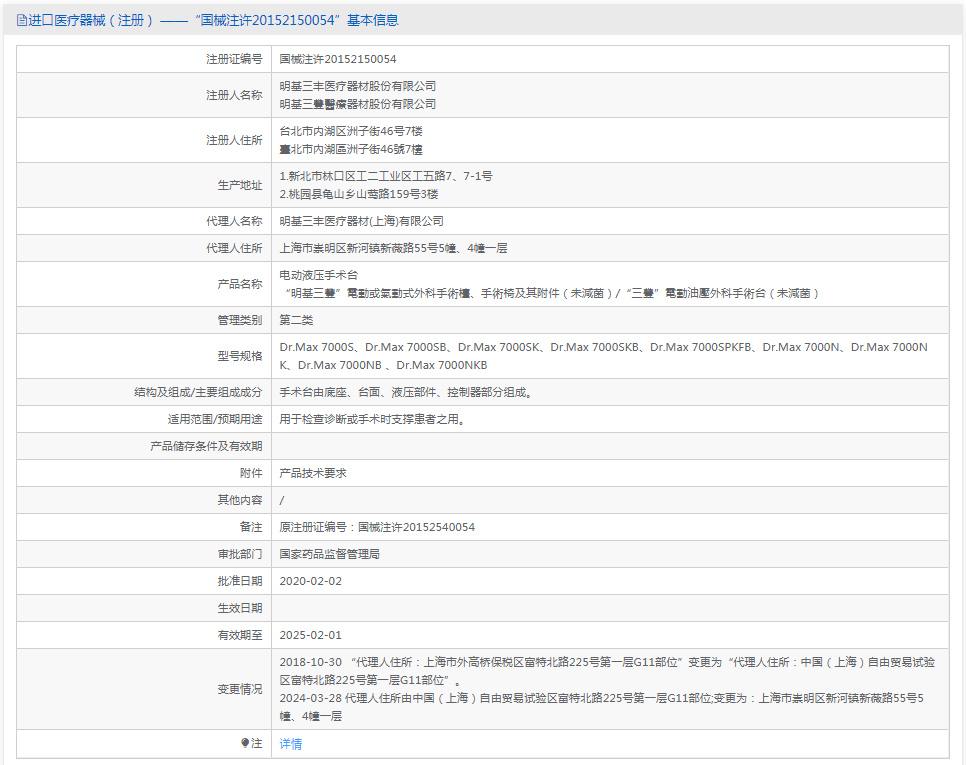Click the 产品技术要求 attachment entry
The height and width of the screenshot is (765, 966).
pos(313,473)
